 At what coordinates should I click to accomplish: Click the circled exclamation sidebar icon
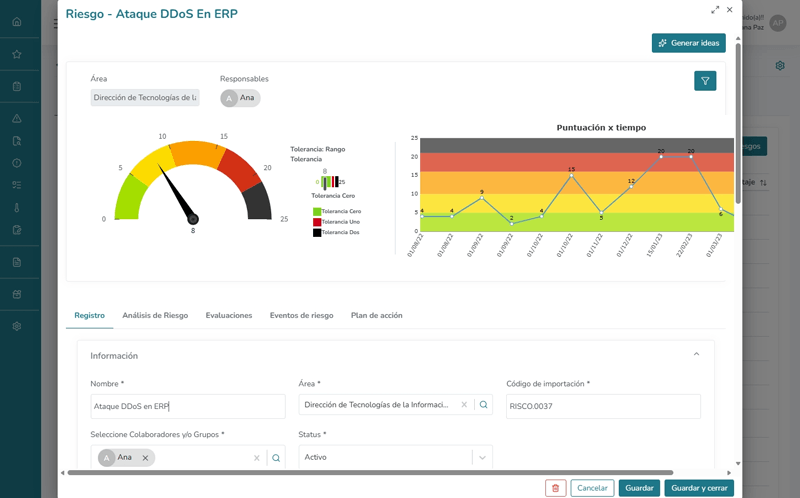click(17, 163)
